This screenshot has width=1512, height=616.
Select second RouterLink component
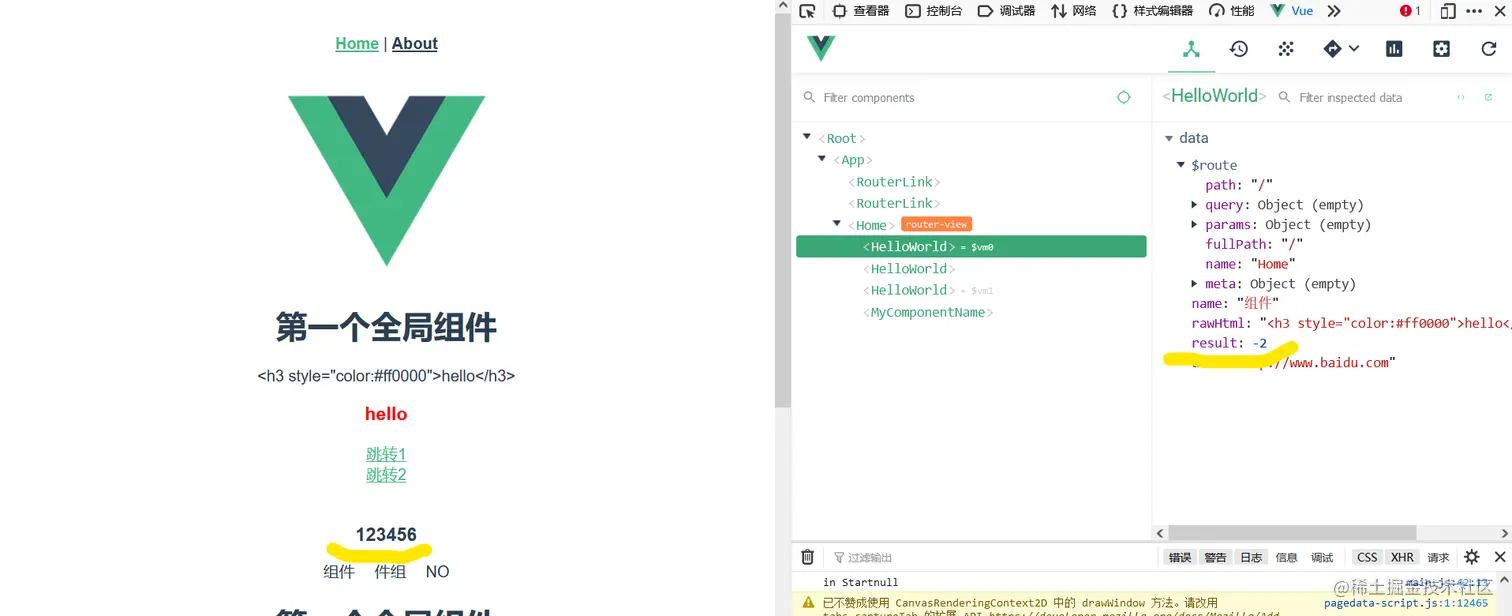coord(894,203)
